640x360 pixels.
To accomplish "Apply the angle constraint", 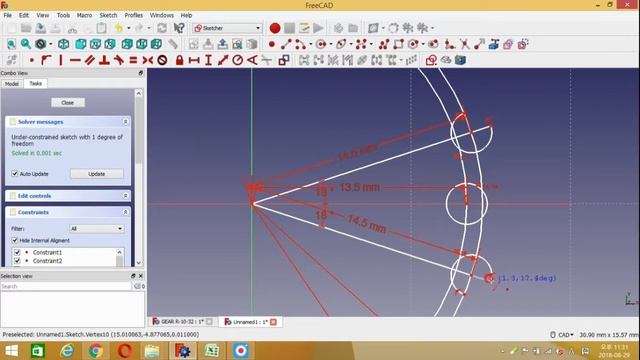I will tap(252, 60).
